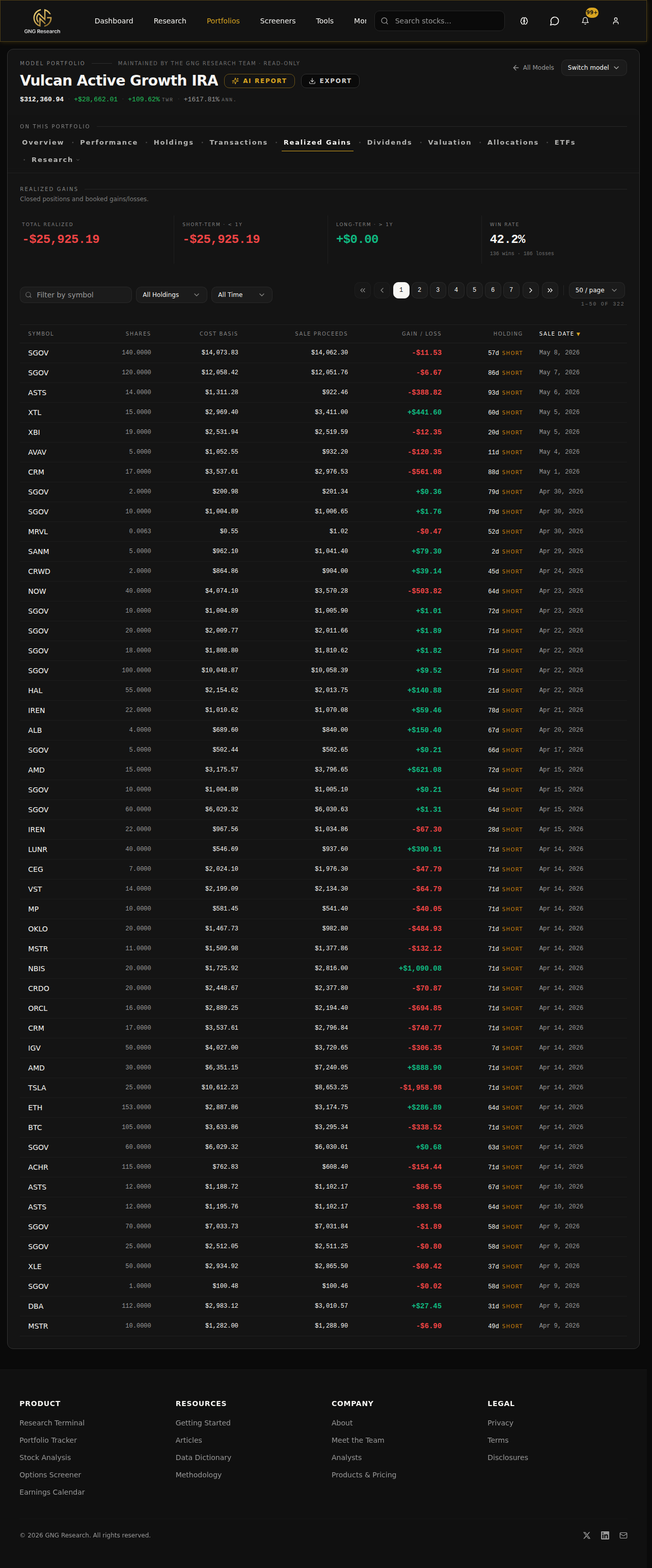
Task: Open the Screeners nav item
Action: click(278, 21)
